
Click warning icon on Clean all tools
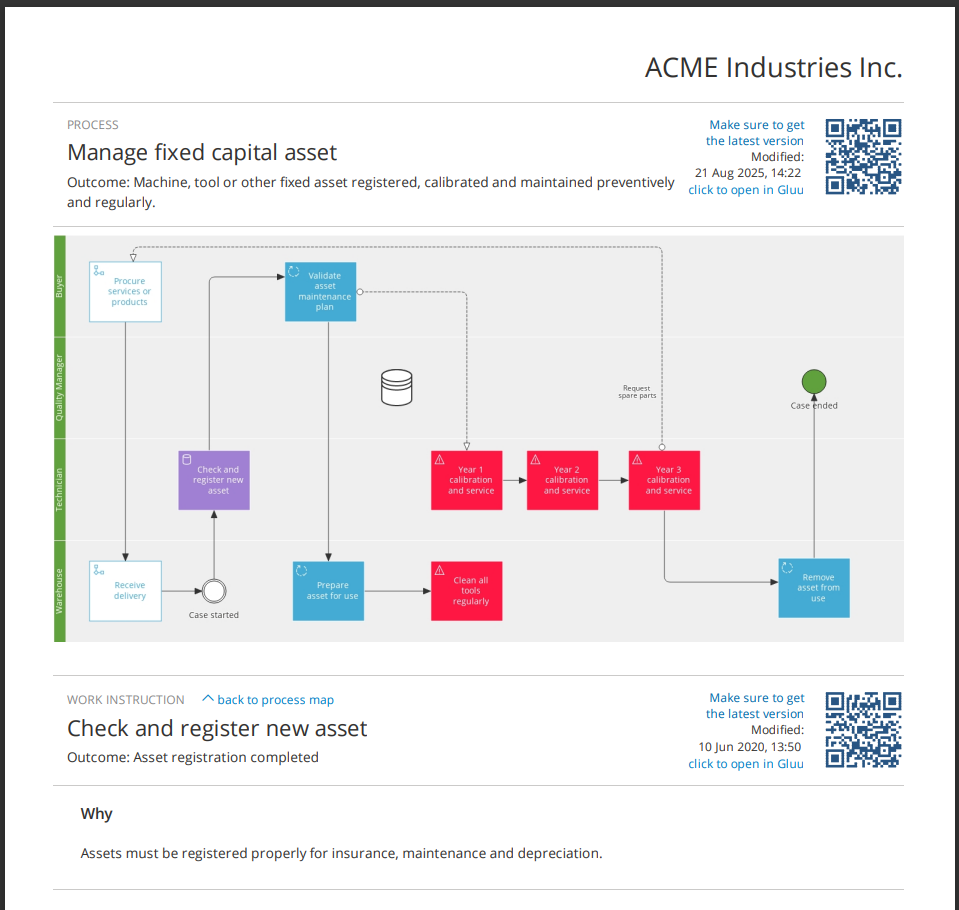pyautogui.click(x=439, y=570)
